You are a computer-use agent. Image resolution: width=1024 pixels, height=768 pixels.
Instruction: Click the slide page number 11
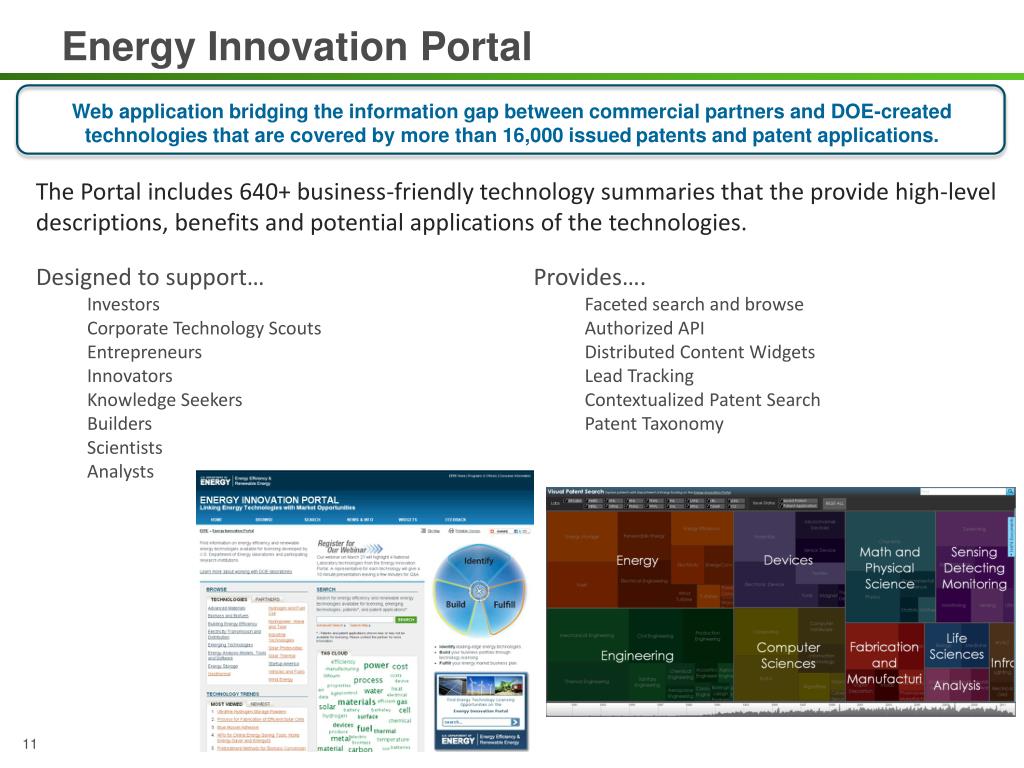pos(30,744)
